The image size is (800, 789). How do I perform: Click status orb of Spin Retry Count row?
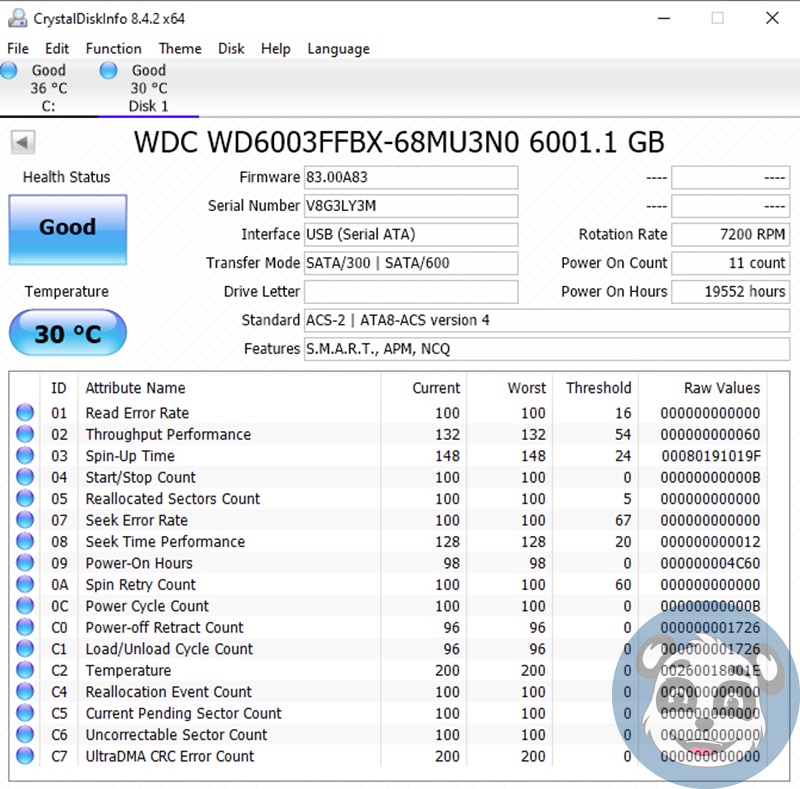[x=25, y=584]
